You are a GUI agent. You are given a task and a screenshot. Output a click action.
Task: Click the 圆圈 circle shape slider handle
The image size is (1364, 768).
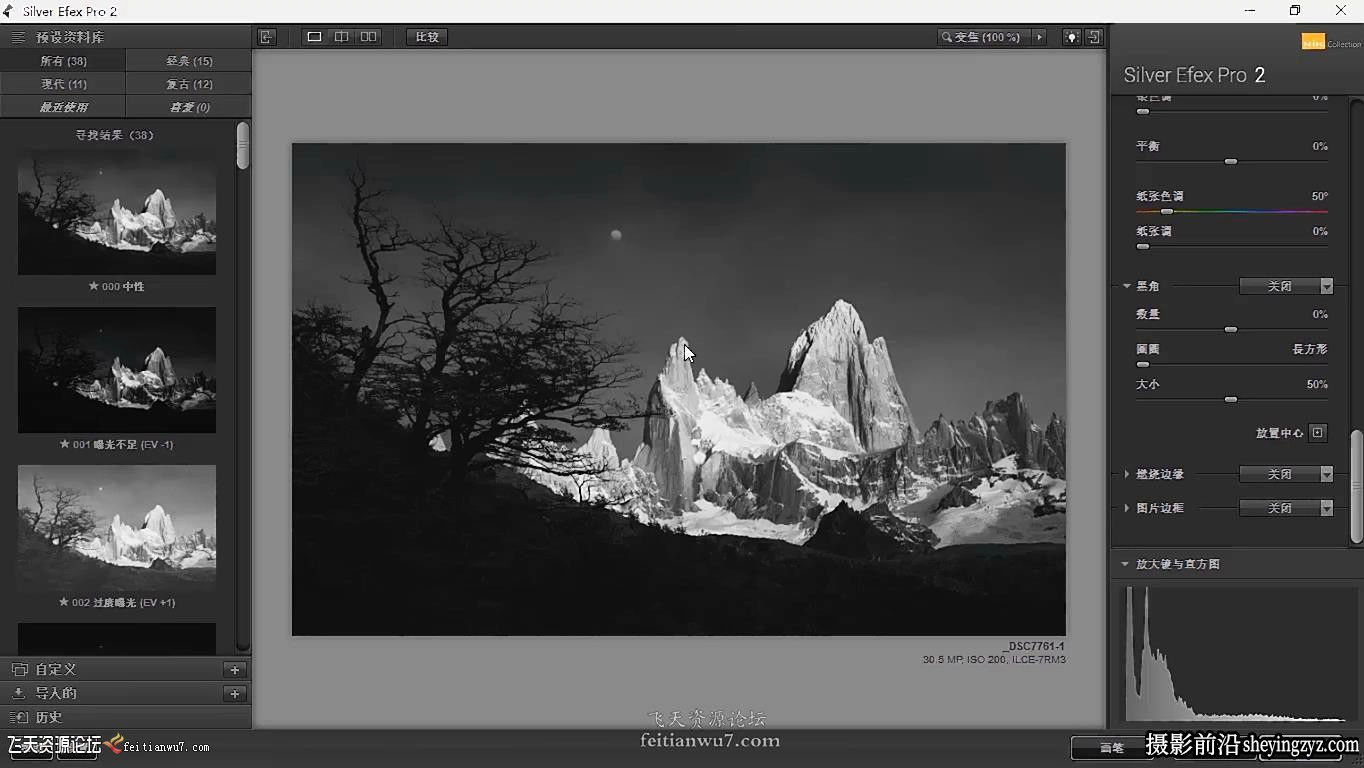[x=1143, y=364]
